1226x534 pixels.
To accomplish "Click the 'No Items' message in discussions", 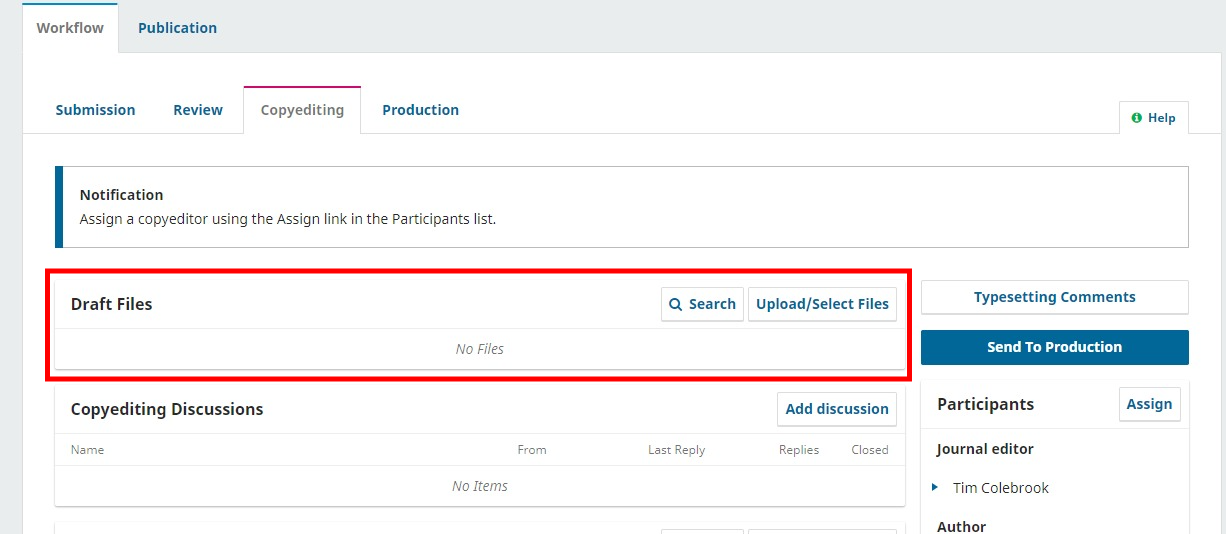I will (x=480, y=486).
